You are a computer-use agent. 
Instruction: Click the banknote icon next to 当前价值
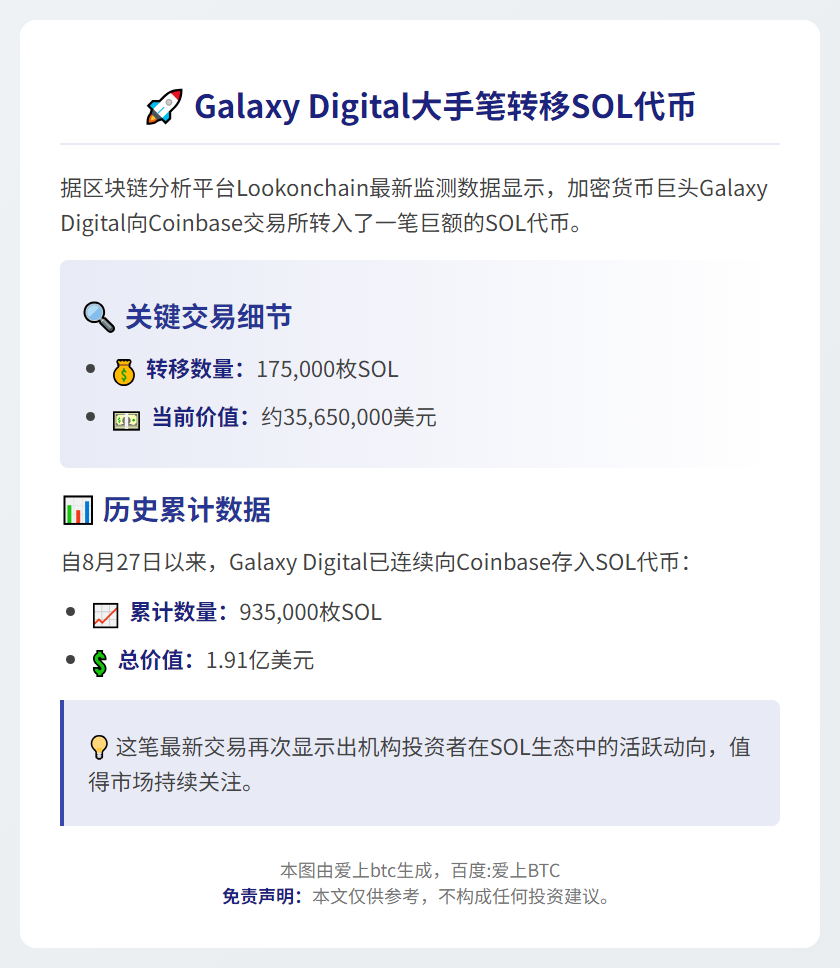[x=127, y=420]
